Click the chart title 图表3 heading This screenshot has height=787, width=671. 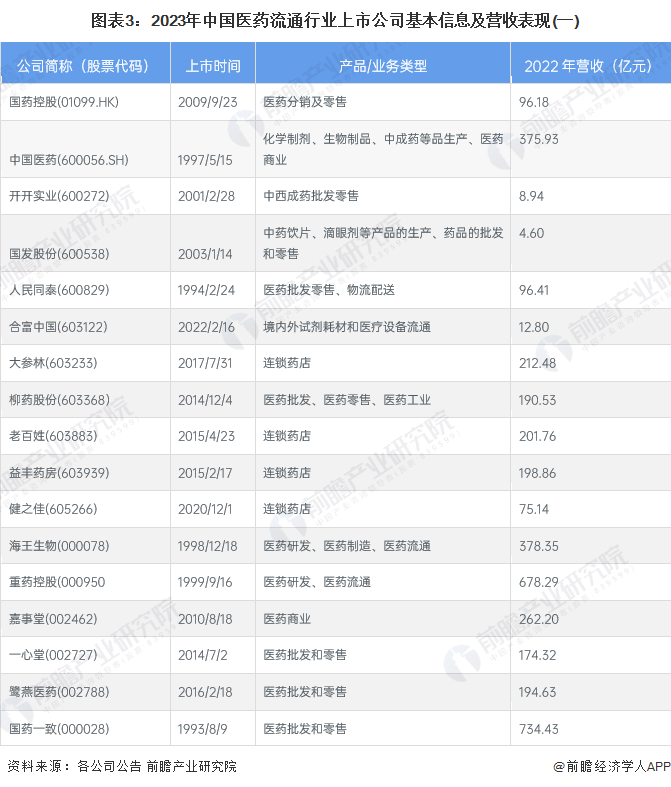335,21
